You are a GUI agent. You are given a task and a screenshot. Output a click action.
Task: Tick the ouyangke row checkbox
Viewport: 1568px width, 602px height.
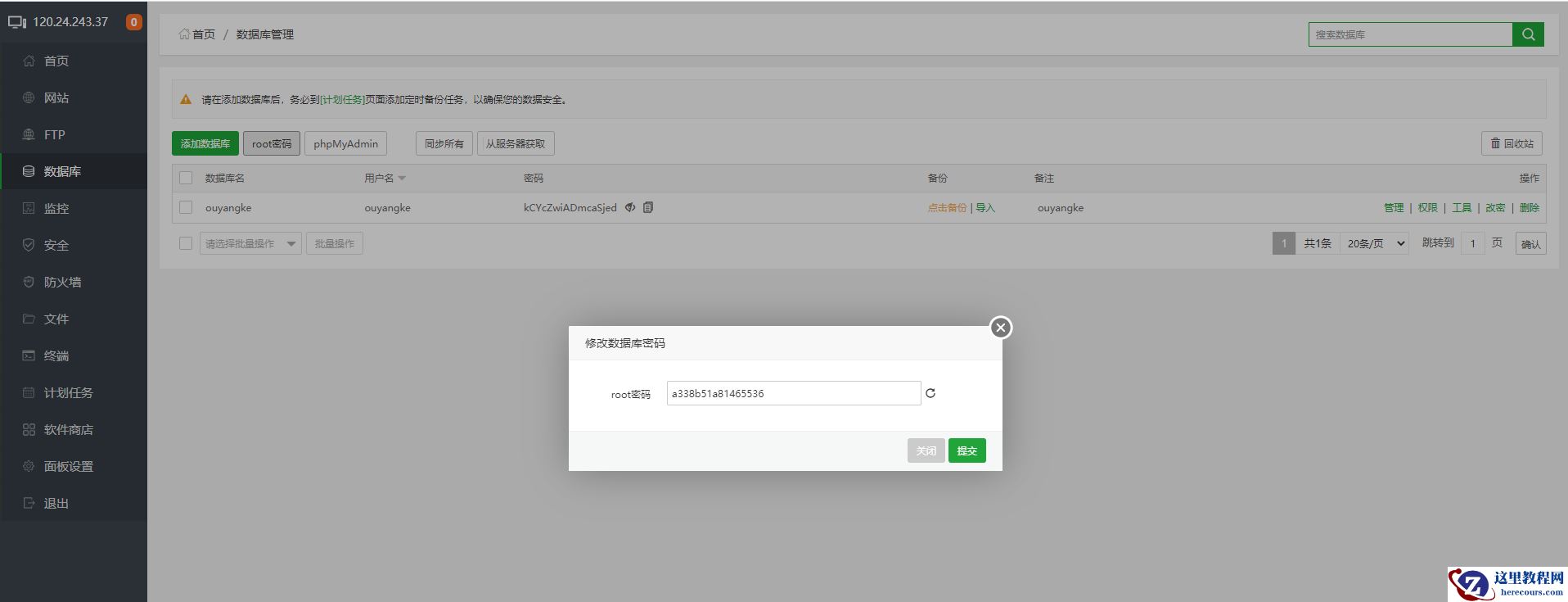(x=186, y=207)
